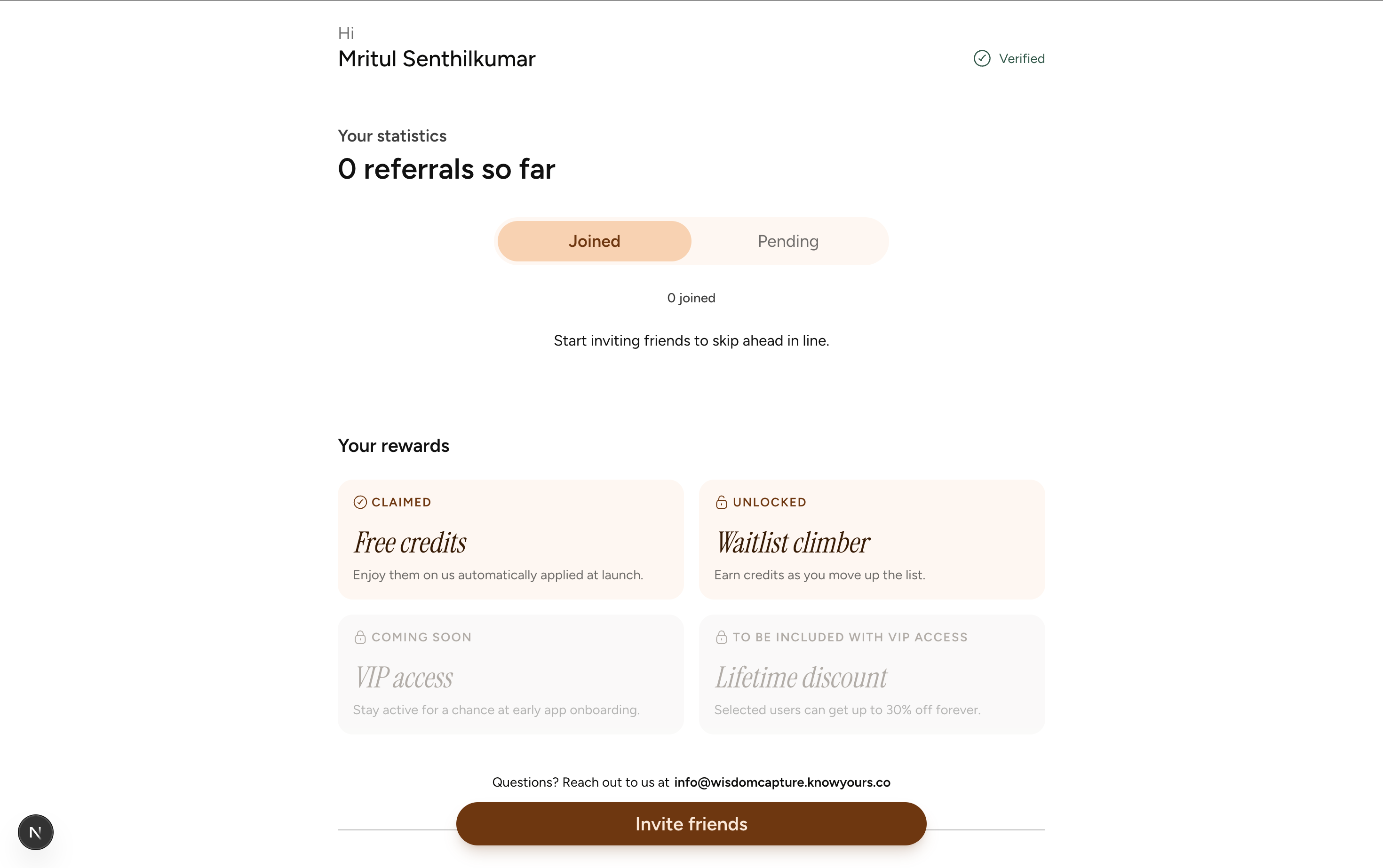Switch to the Pending tab
Screen dimensions: 1383x868
(x=788, y=241)
